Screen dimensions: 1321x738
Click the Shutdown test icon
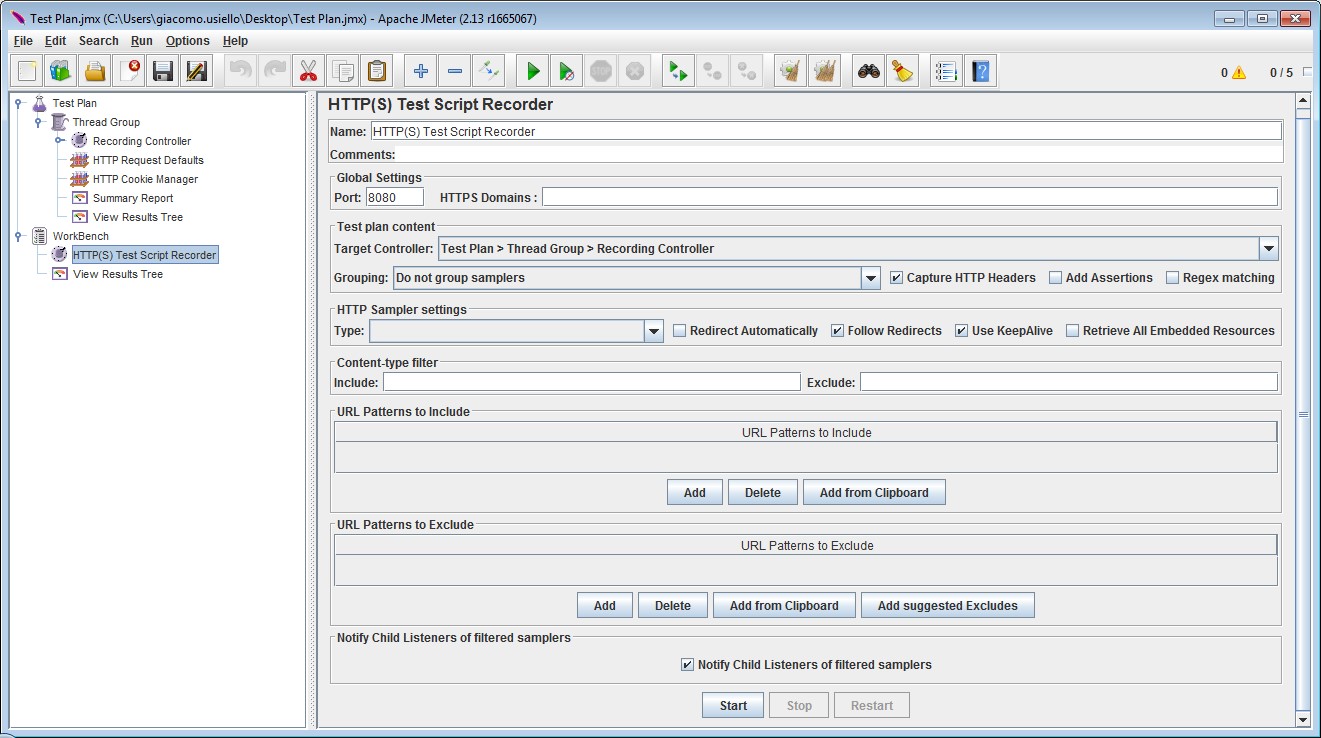pos(635,71)
